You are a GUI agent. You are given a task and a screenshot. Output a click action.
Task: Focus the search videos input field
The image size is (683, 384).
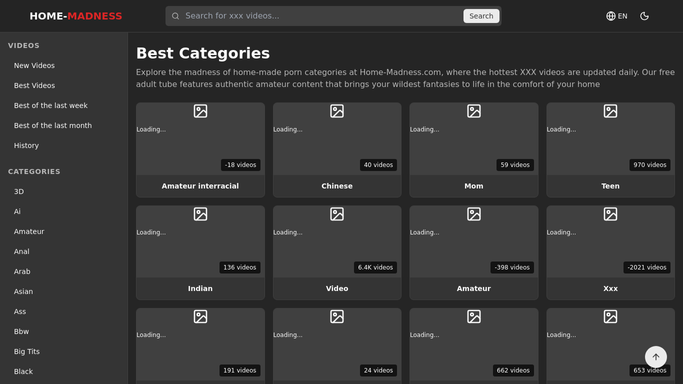tap(321, 16)
